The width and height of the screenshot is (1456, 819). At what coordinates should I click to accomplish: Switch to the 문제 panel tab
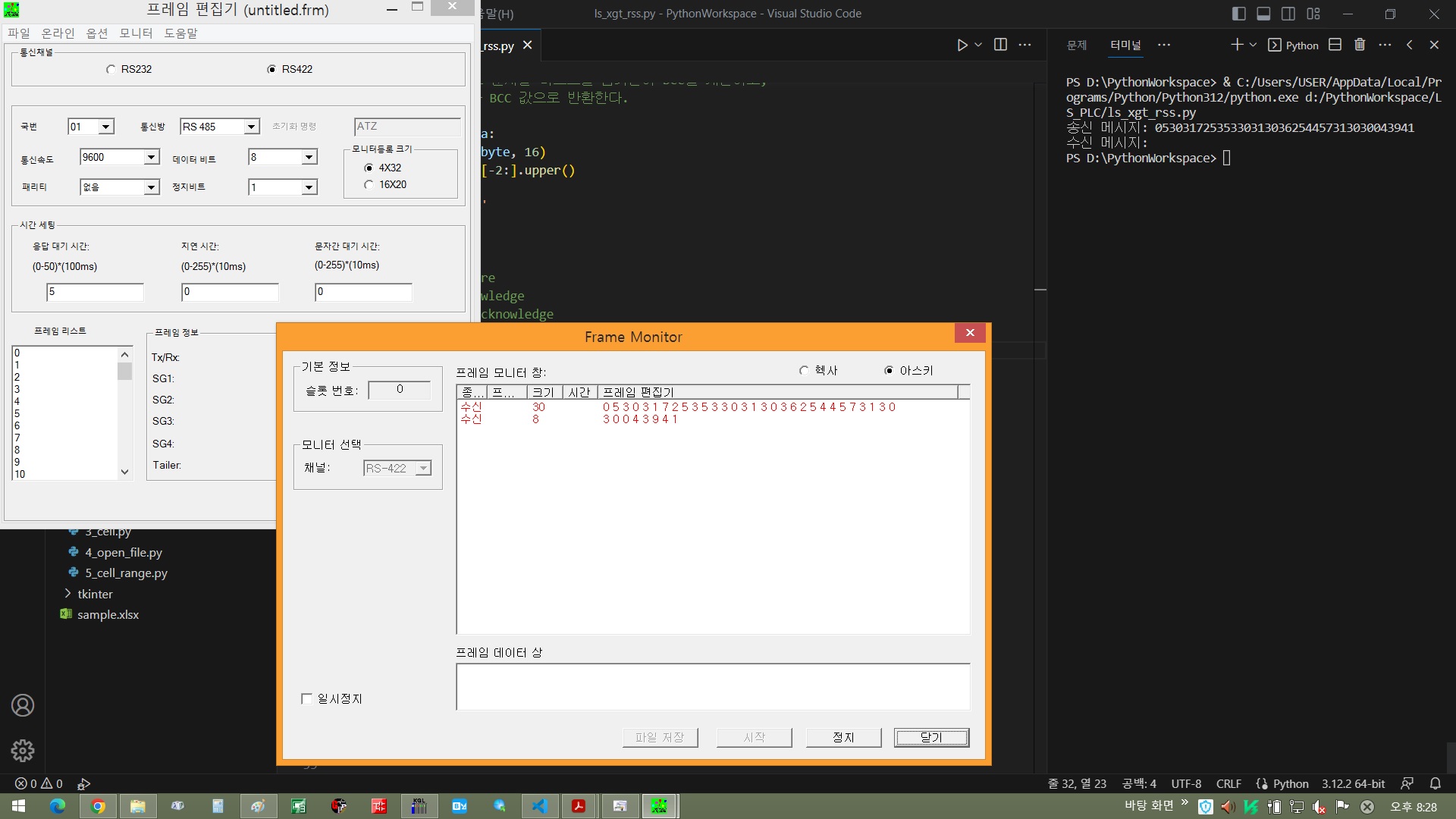point(1076,45)
